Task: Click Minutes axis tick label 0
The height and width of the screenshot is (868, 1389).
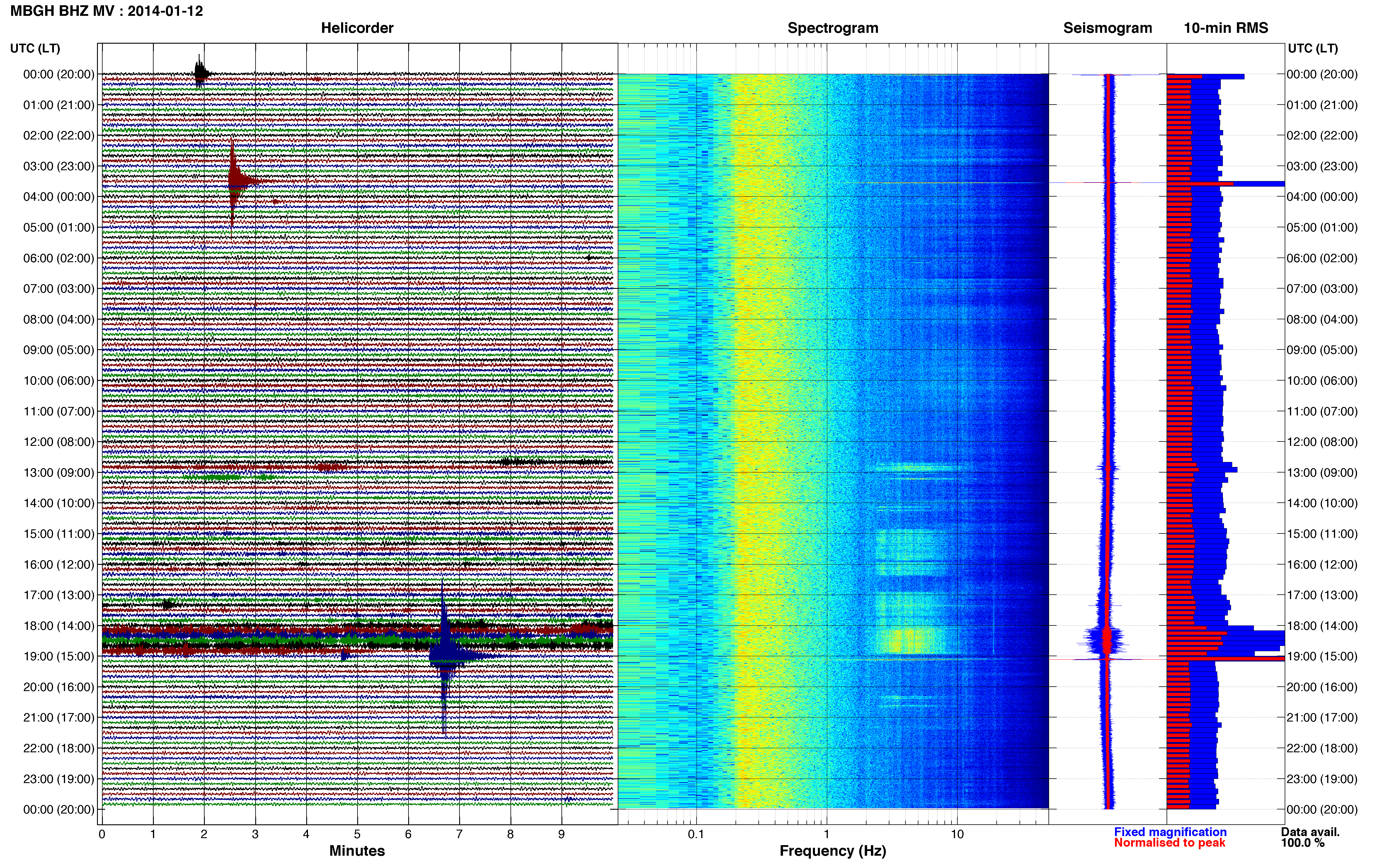Action: pos(102,835)
